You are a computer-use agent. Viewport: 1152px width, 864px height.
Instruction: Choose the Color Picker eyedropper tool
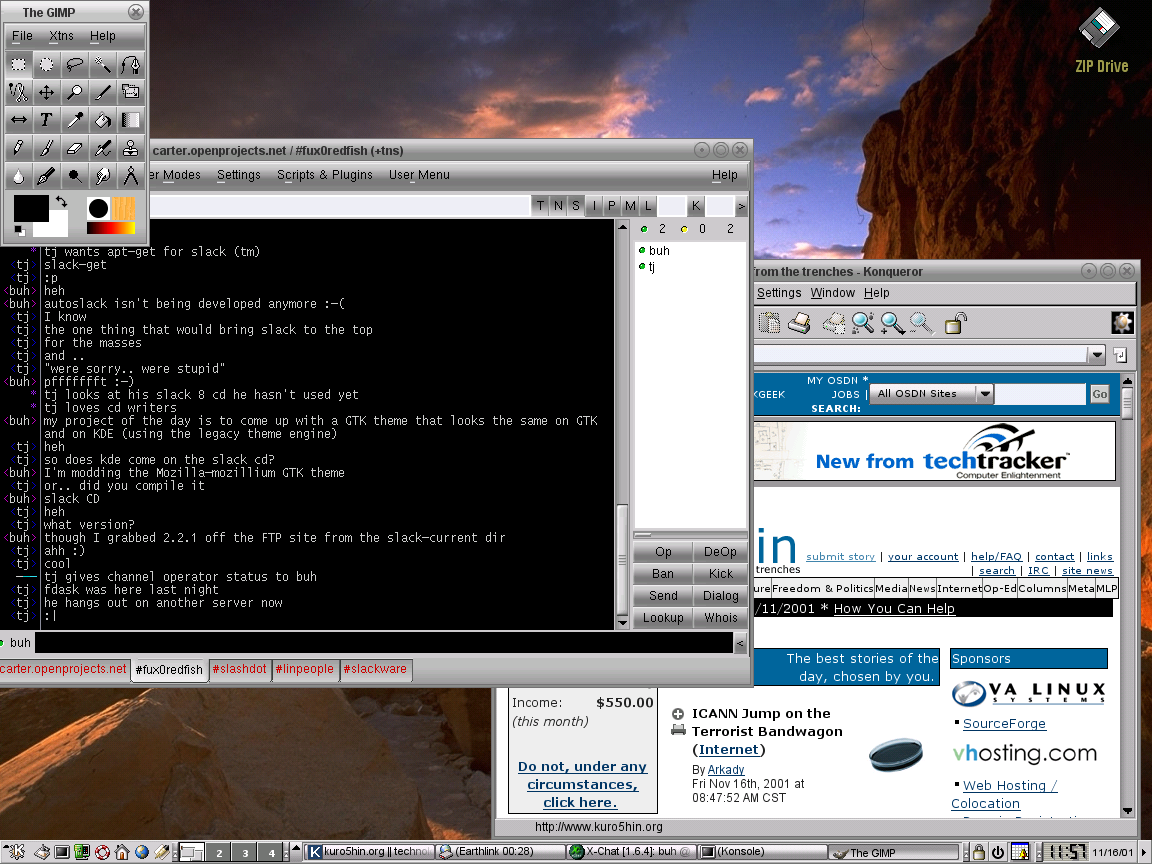click(74, 120)
